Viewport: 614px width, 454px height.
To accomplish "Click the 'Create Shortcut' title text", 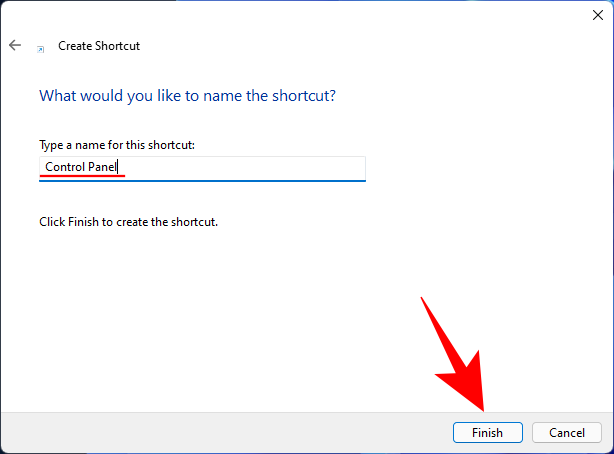I will click(x=99, y=46).
